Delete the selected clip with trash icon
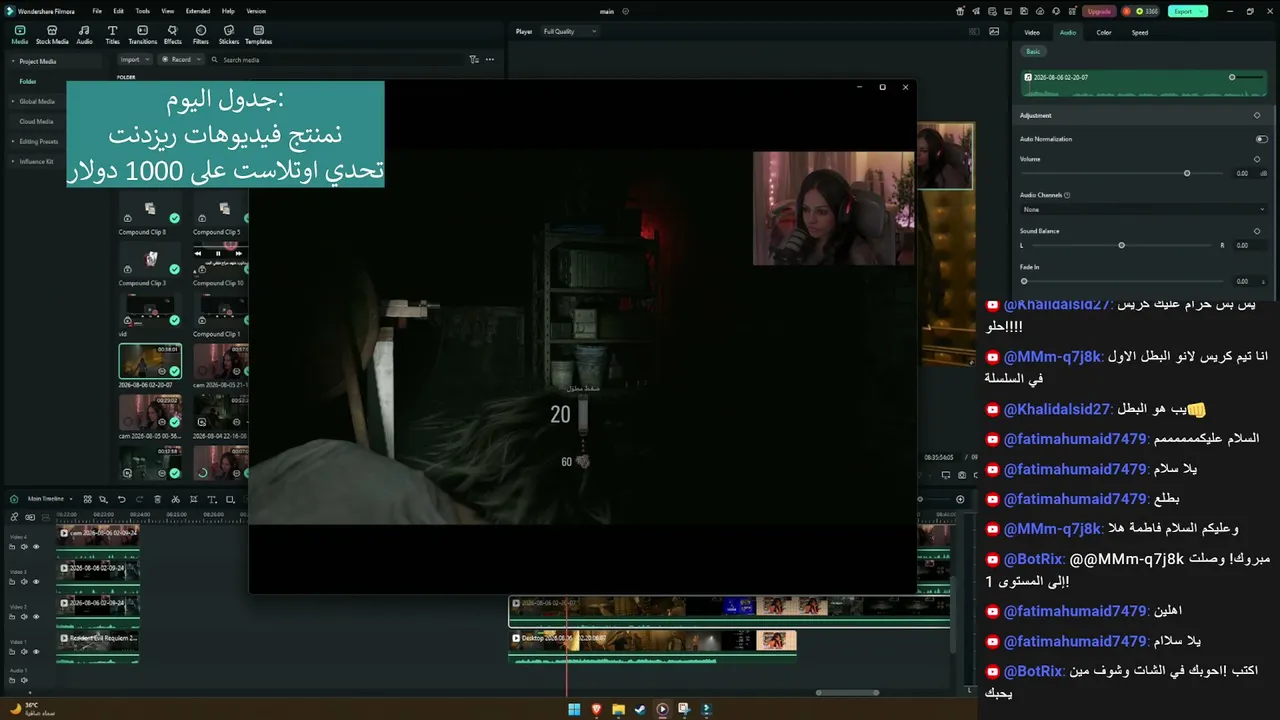 156,499
